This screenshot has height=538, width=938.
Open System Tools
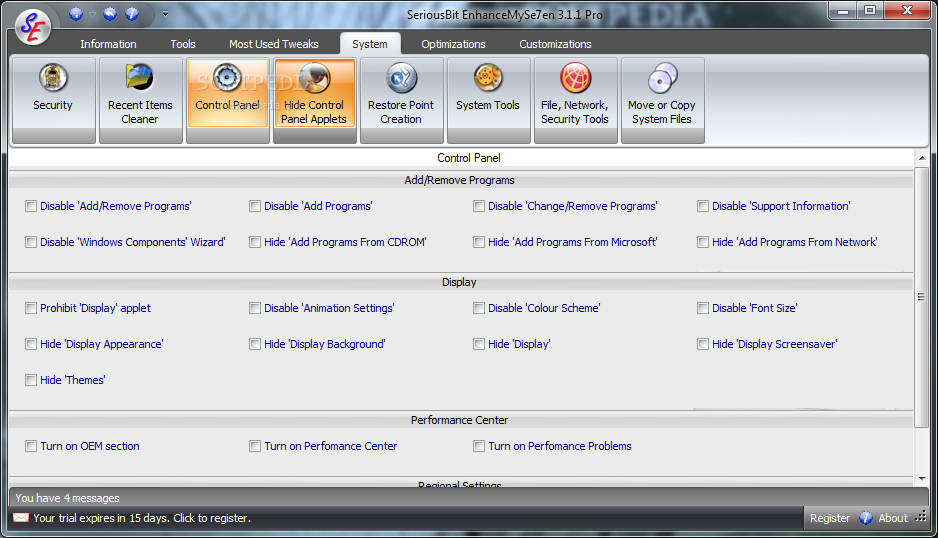point(488,100)
